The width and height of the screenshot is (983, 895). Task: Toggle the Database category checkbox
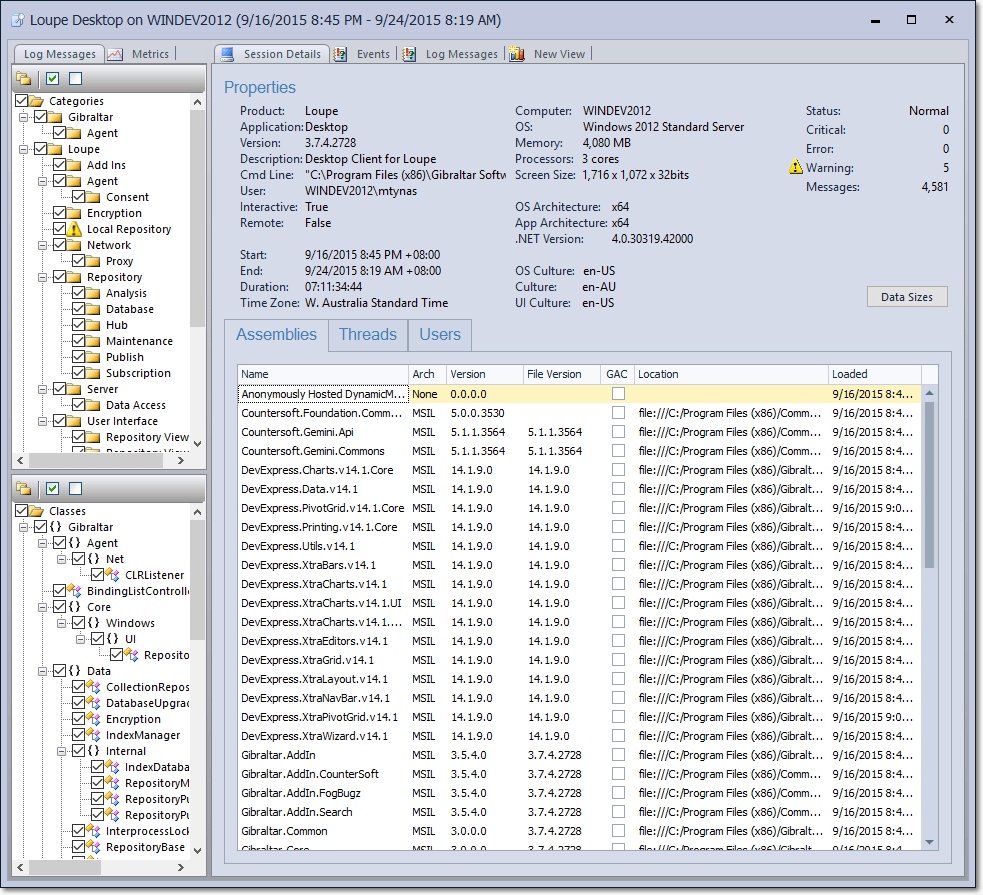(x=78, y=308)
